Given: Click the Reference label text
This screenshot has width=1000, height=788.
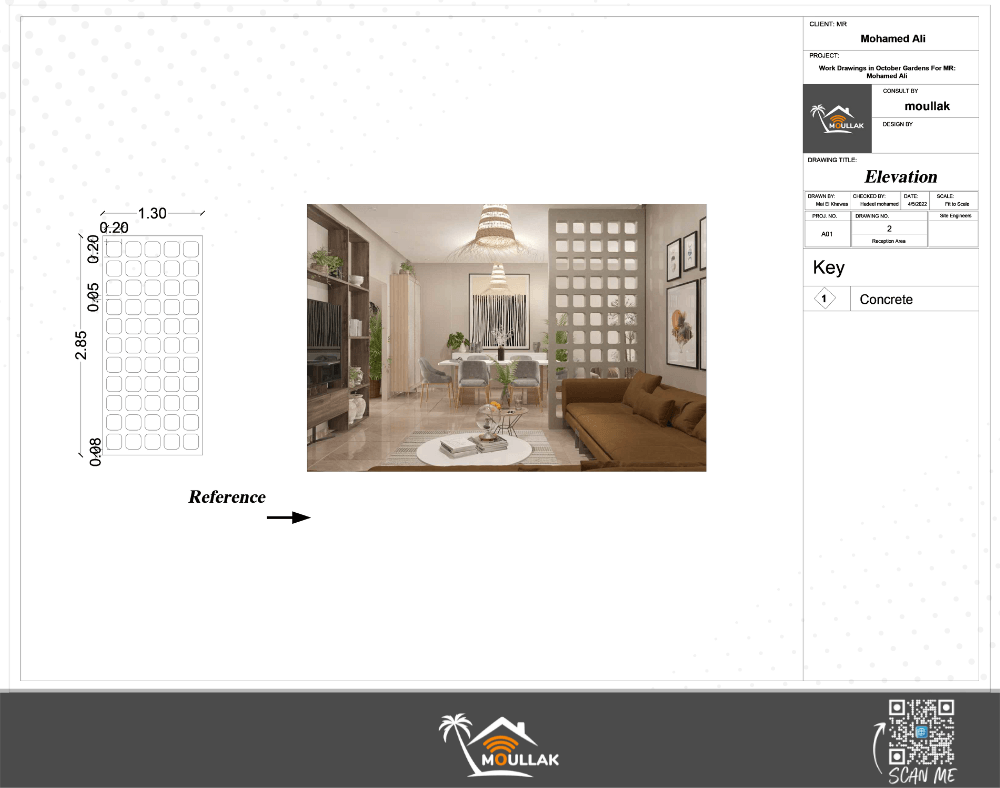Looking at the screenshot, I should pyautogui.click(x=227, y=497).
